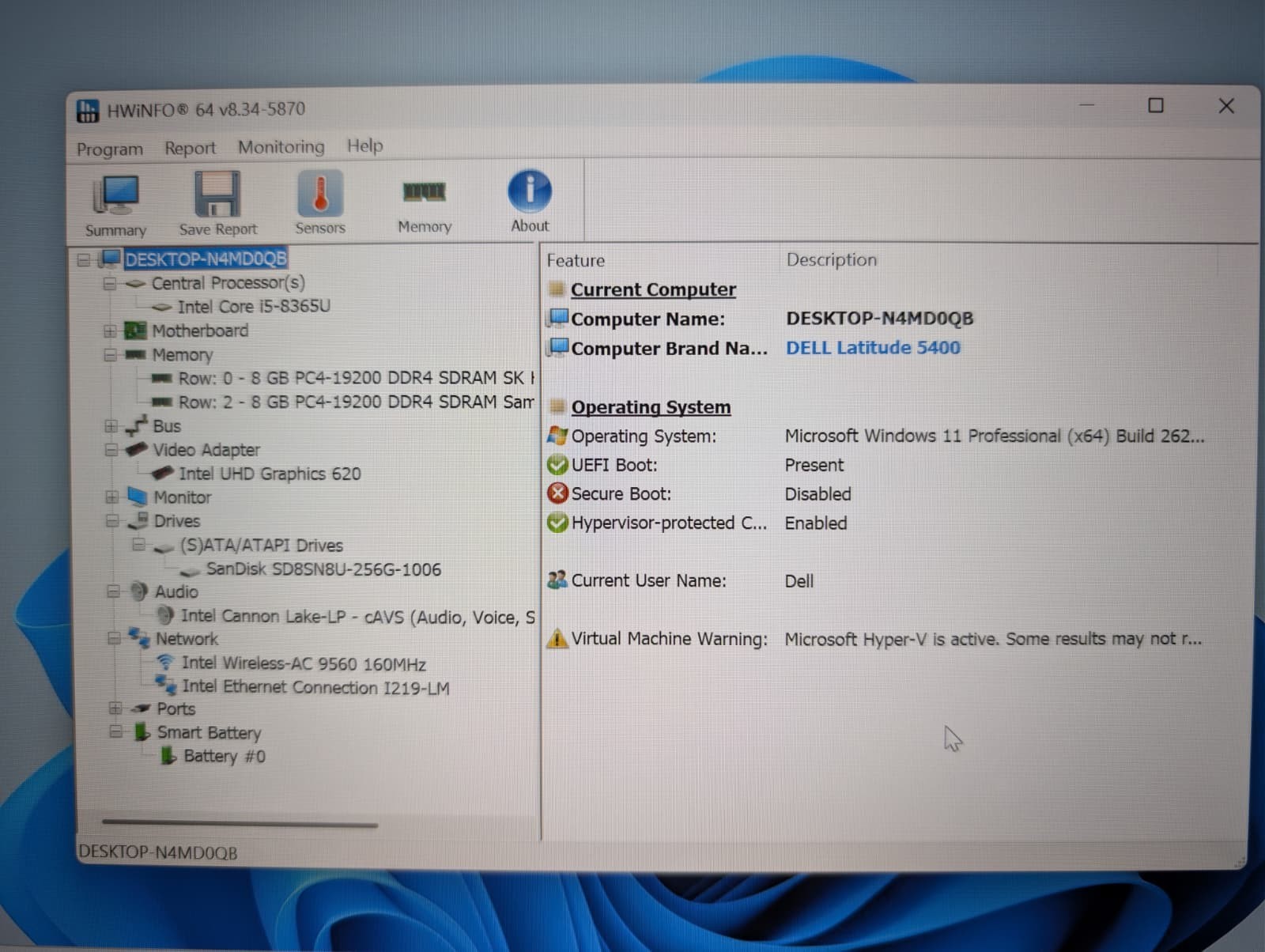Collapse the Drives node
The width and height of the screenshot is (1265, 952).
(x=112, y=520)
